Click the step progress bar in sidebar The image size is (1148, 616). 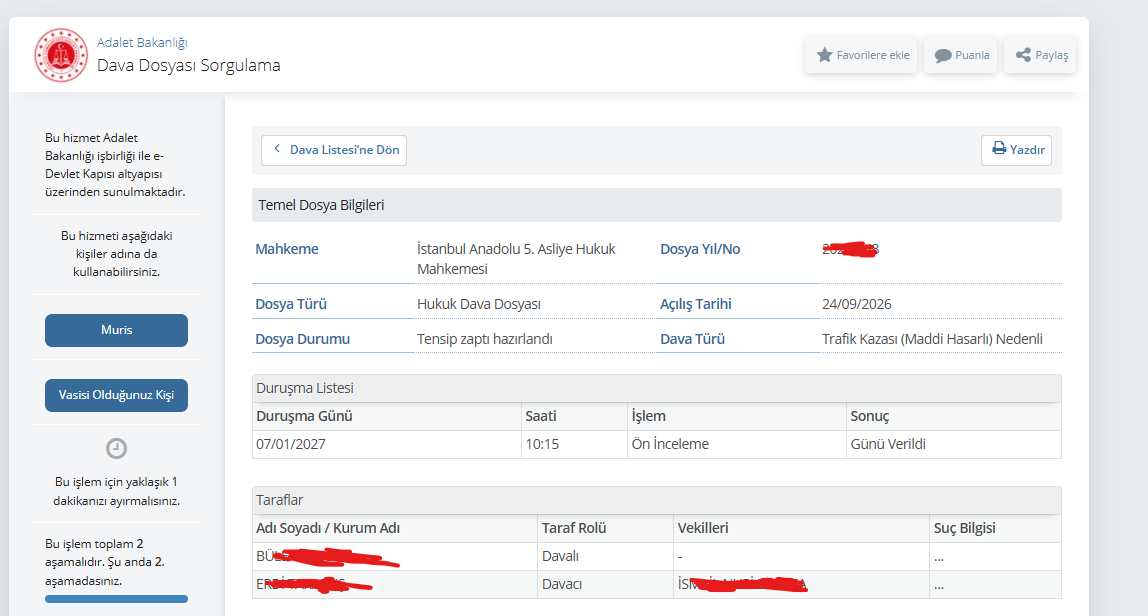pyautogui.click(x=116, y=599)
